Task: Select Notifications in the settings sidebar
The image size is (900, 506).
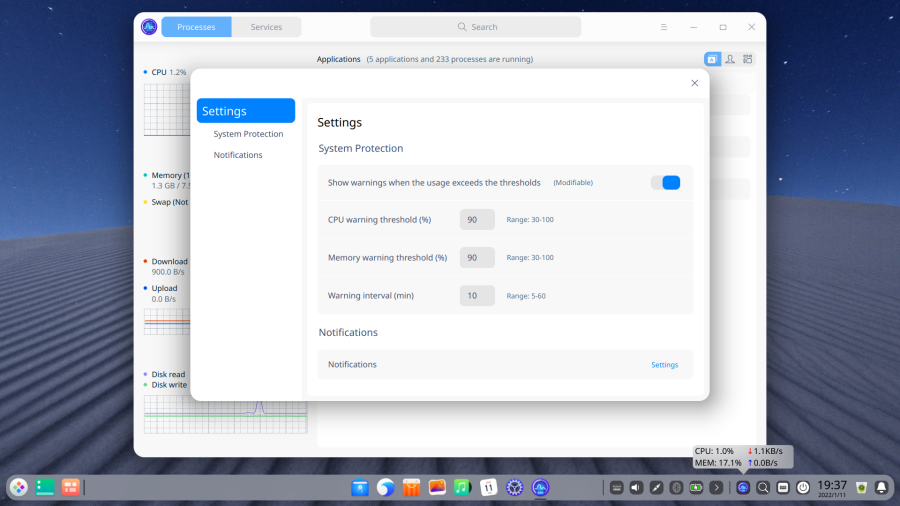Action: click(x=238, y=155)
